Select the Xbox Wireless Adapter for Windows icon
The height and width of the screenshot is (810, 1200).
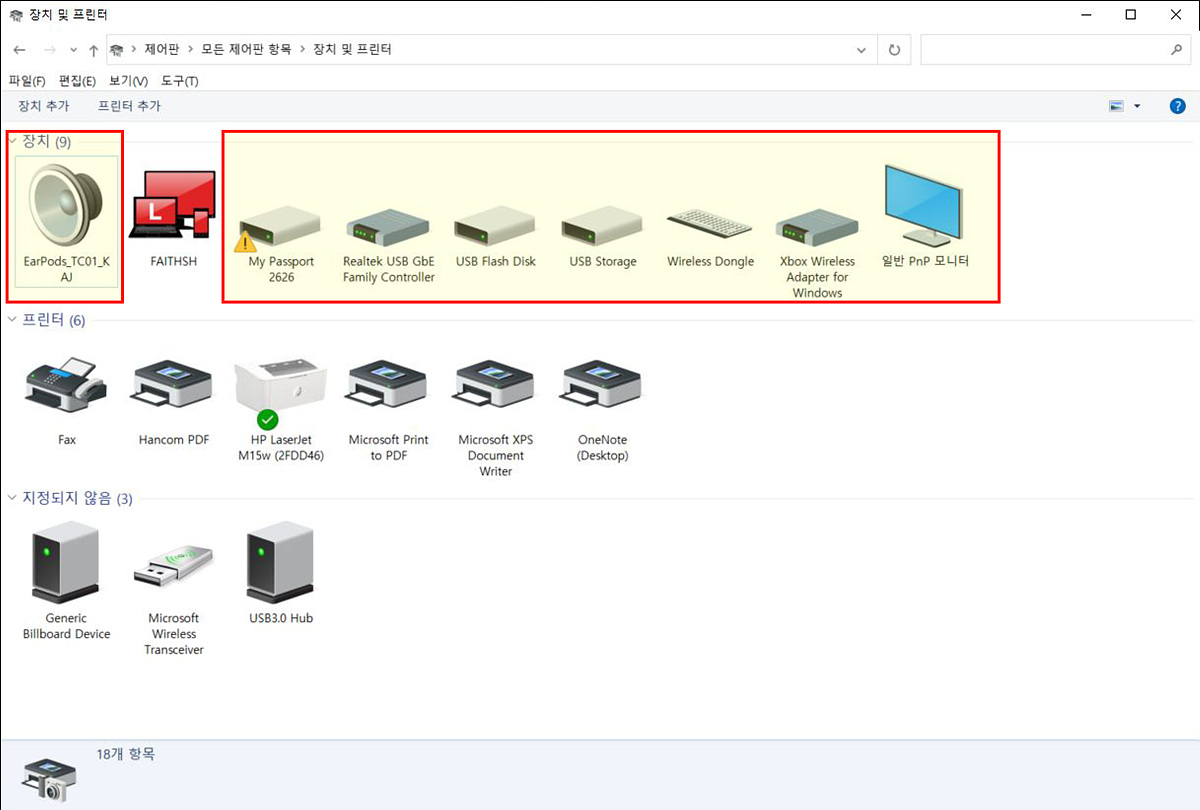817,227
